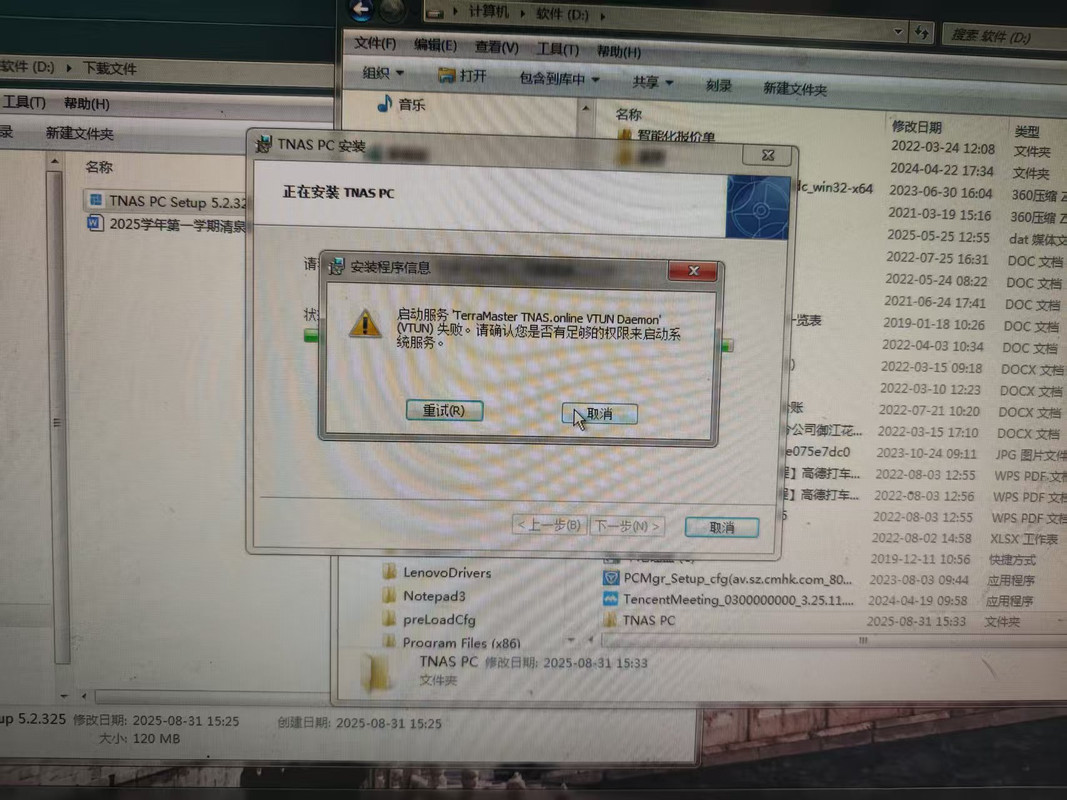1067x800 pixels.
Task: Click the refresh button beside address bar
Action: click(922, 31)
